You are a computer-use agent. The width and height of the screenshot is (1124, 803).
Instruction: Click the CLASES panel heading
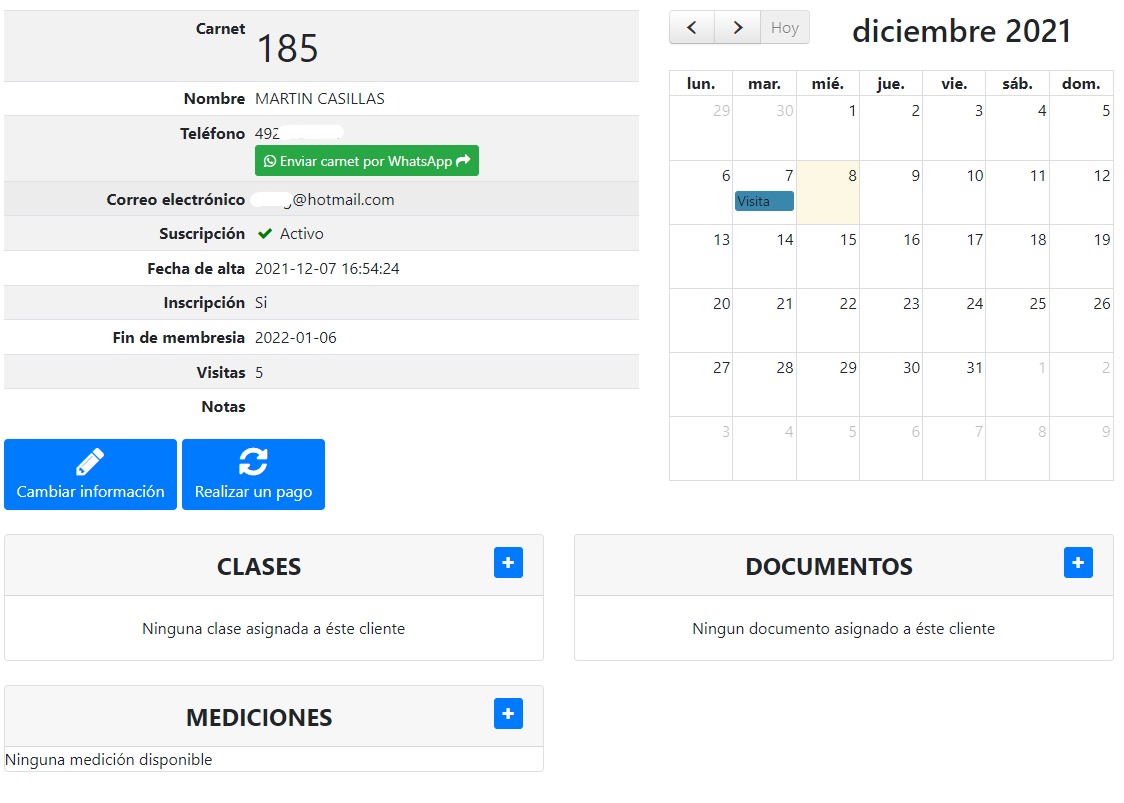pyautogui.click(x=259, y=567)
